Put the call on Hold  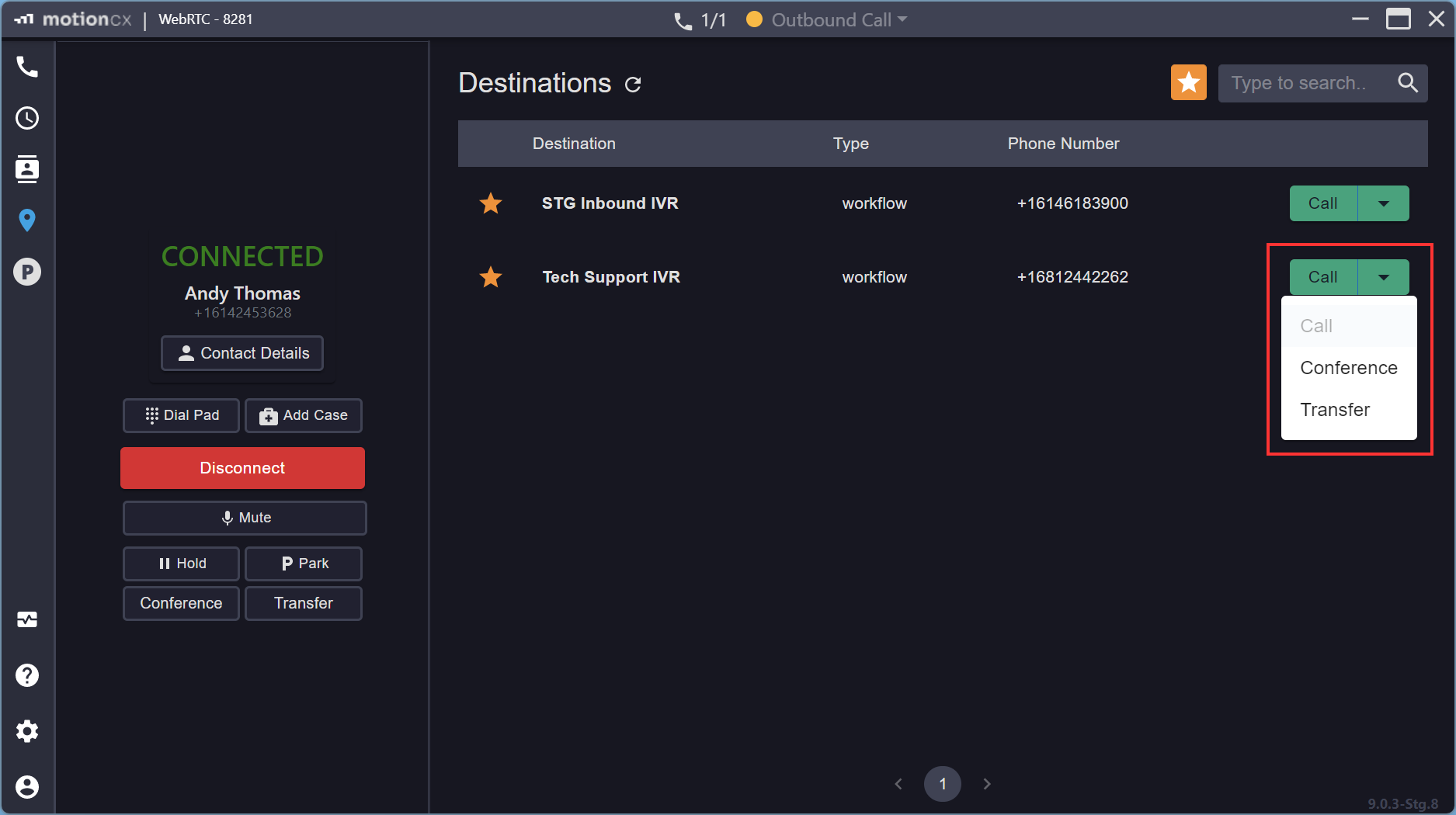click(181, 564)
